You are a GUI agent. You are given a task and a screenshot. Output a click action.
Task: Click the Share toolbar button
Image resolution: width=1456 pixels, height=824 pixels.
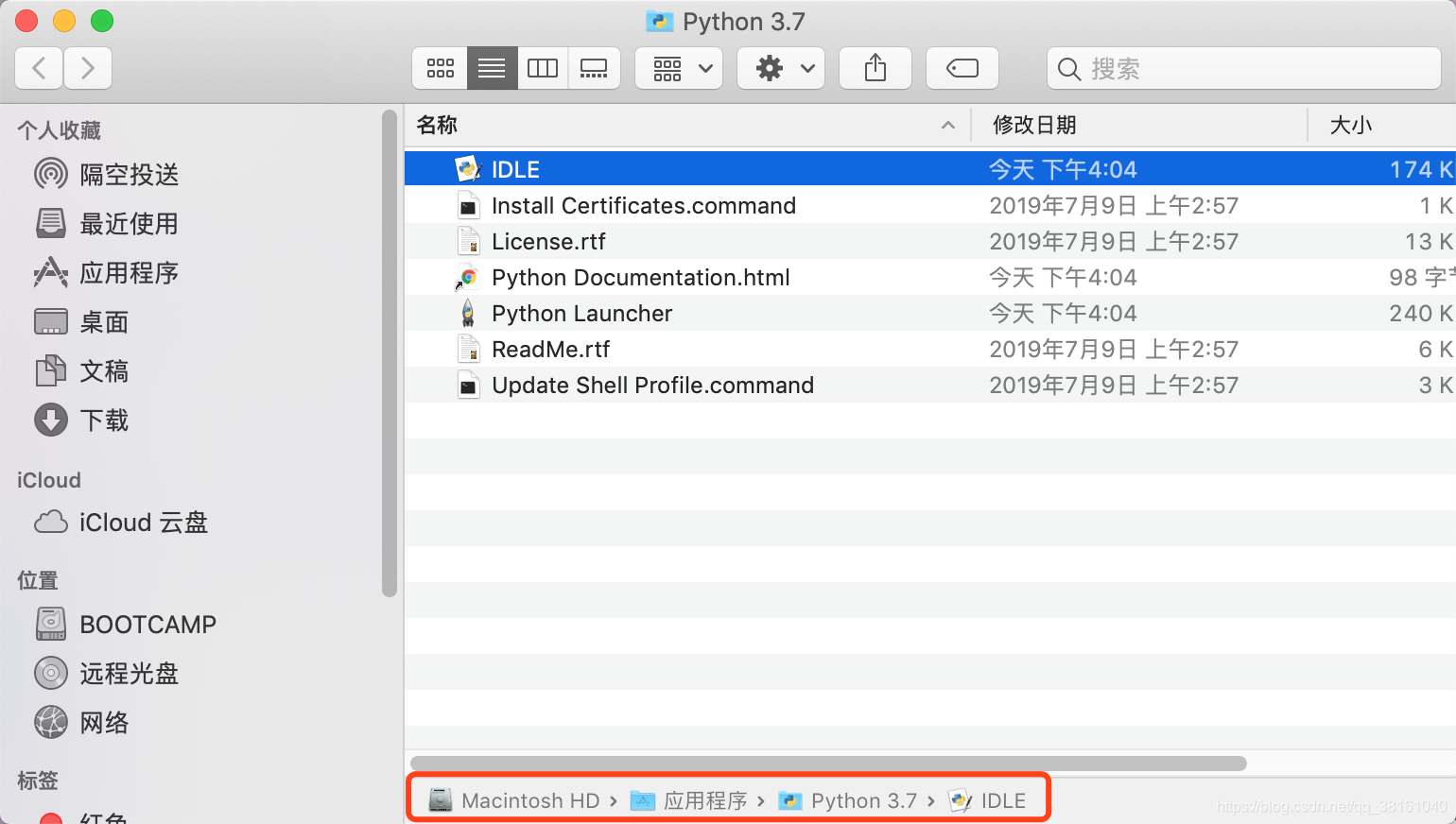point(875,68)
